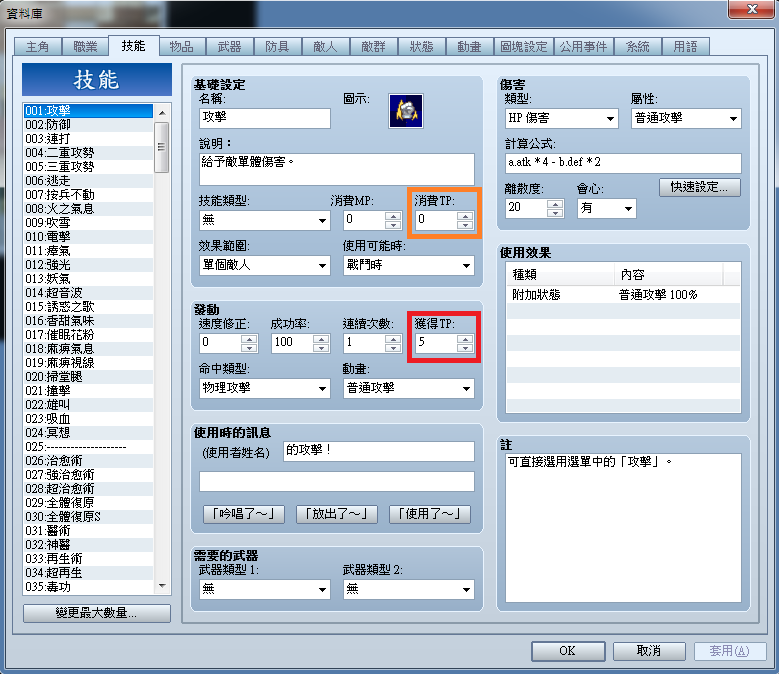Image resolution: width=779 pixels, height=674 pixels.
Task: Select skill 002:防御 in the list
Action: click(x=88, y=125)
